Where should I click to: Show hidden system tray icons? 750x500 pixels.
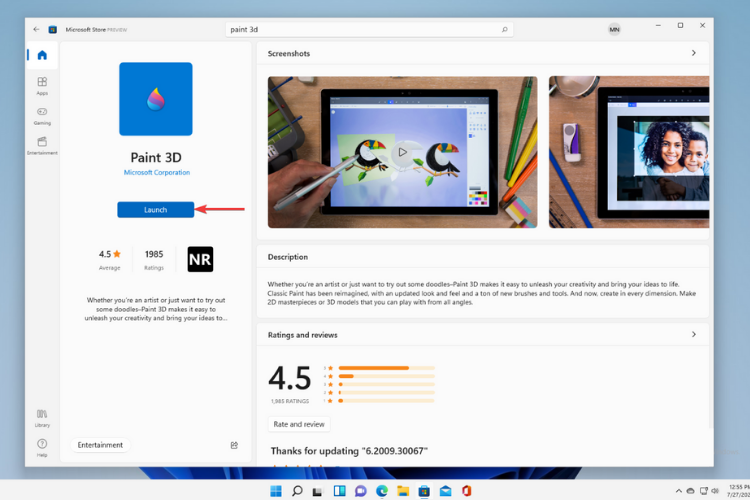point(678,491)
